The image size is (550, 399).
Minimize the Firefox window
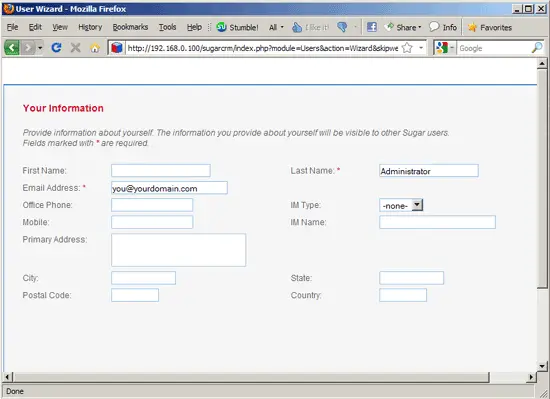pyautogui.click(x=517, y=9)
